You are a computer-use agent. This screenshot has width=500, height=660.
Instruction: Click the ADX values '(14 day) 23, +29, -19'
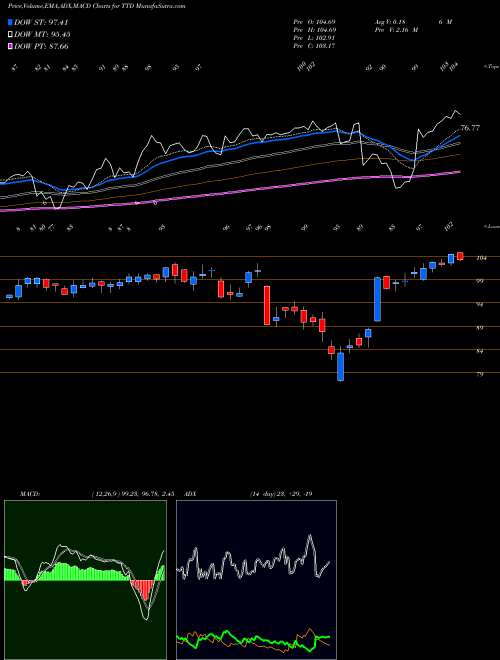(x=281, y=494)
